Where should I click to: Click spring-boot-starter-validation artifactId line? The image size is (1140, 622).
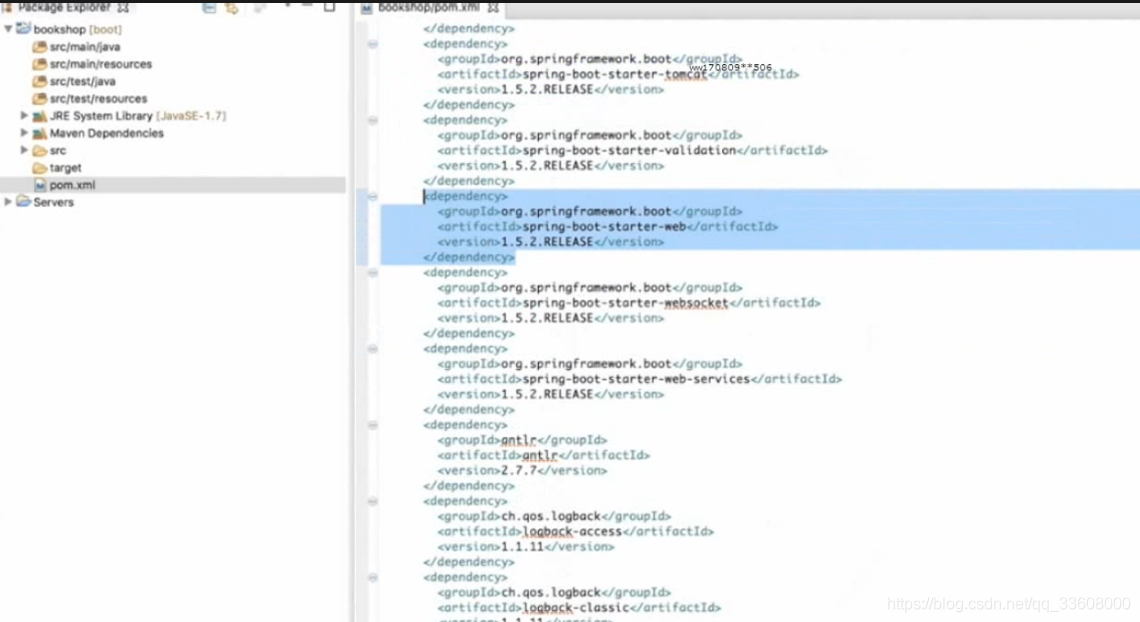[x=633, y=150]
